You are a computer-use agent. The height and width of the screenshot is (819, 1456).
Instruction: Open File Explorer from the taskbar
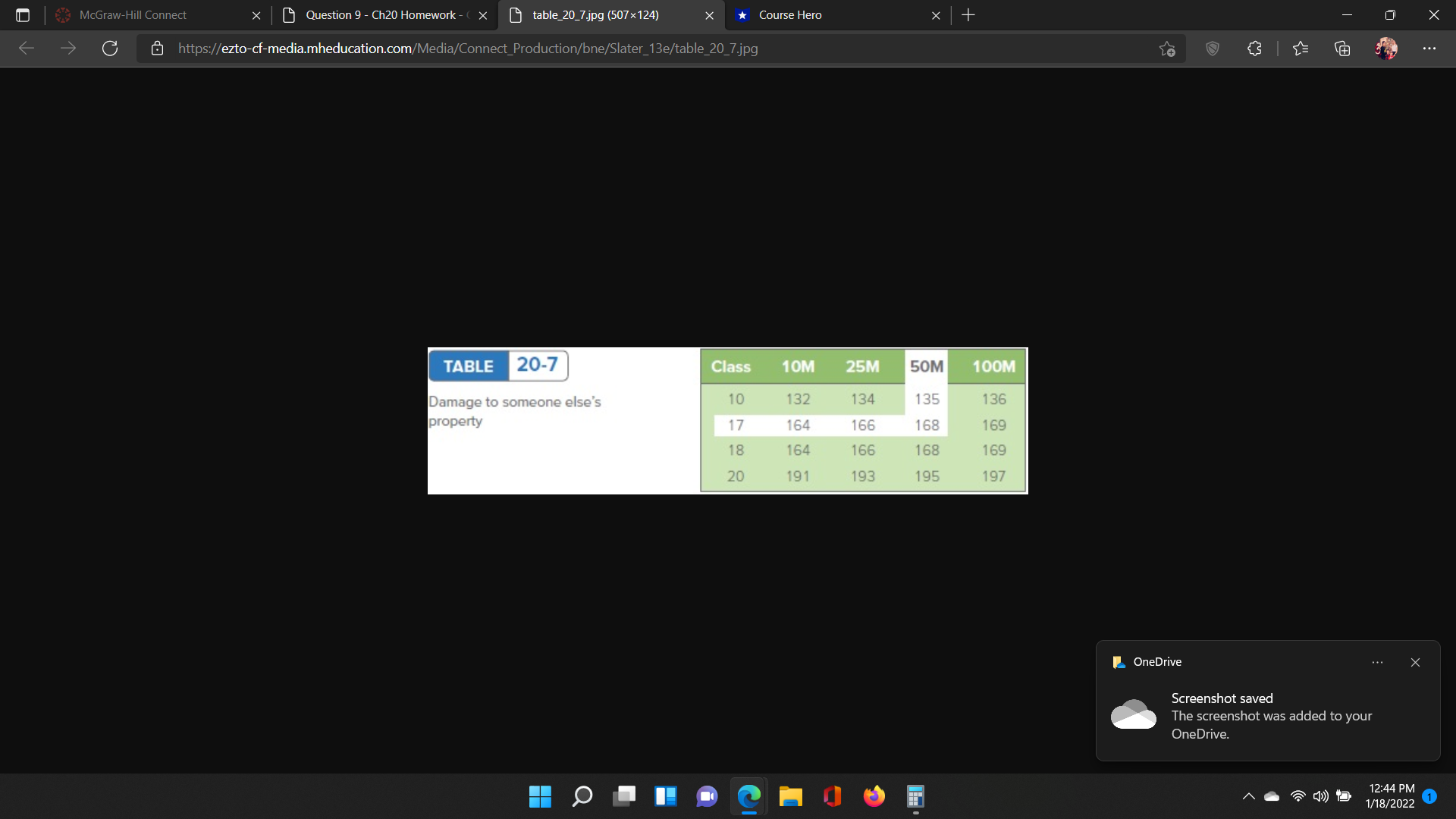(x=790, y=796)
